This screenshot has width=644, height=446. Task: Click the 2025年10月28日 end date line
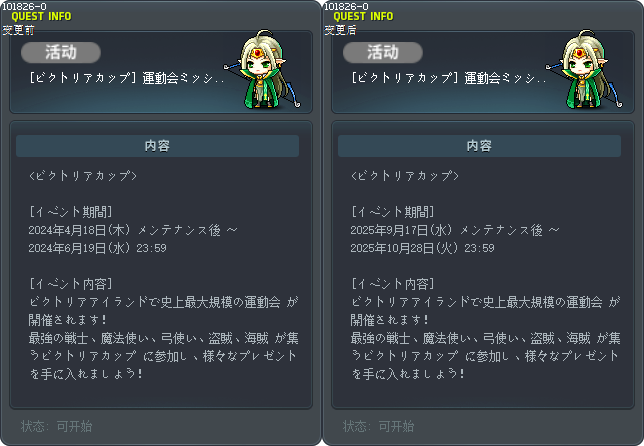point(422,248)
